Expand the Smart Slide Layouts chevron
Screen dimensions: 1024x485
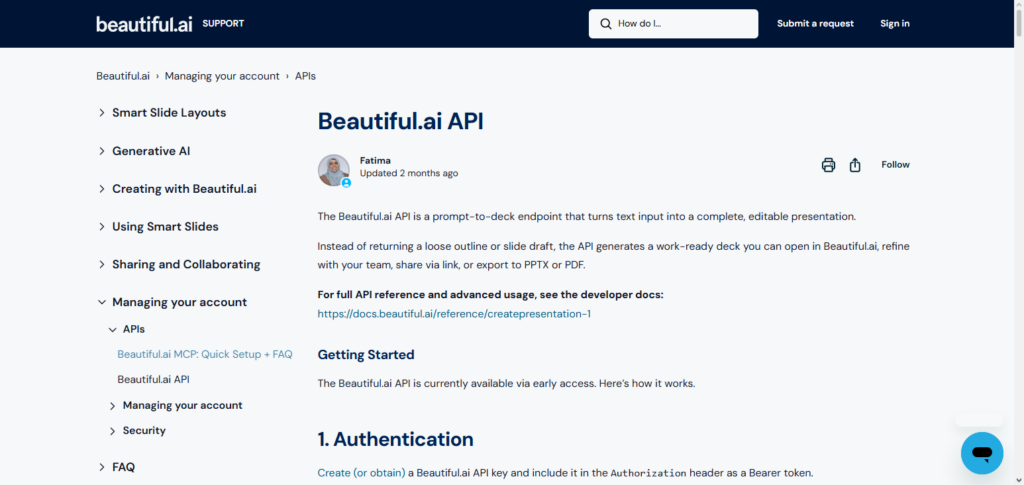pos(102,113)
